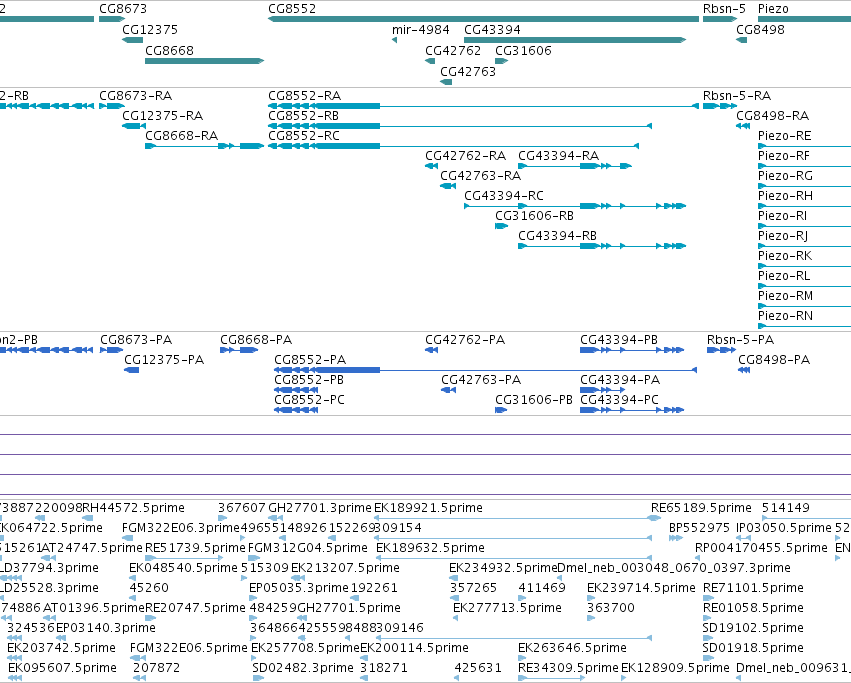The height and width of the screenshot is (683, 851).
Task: Click the Piezo-RJ transcript label
Action: pos(783,236)
